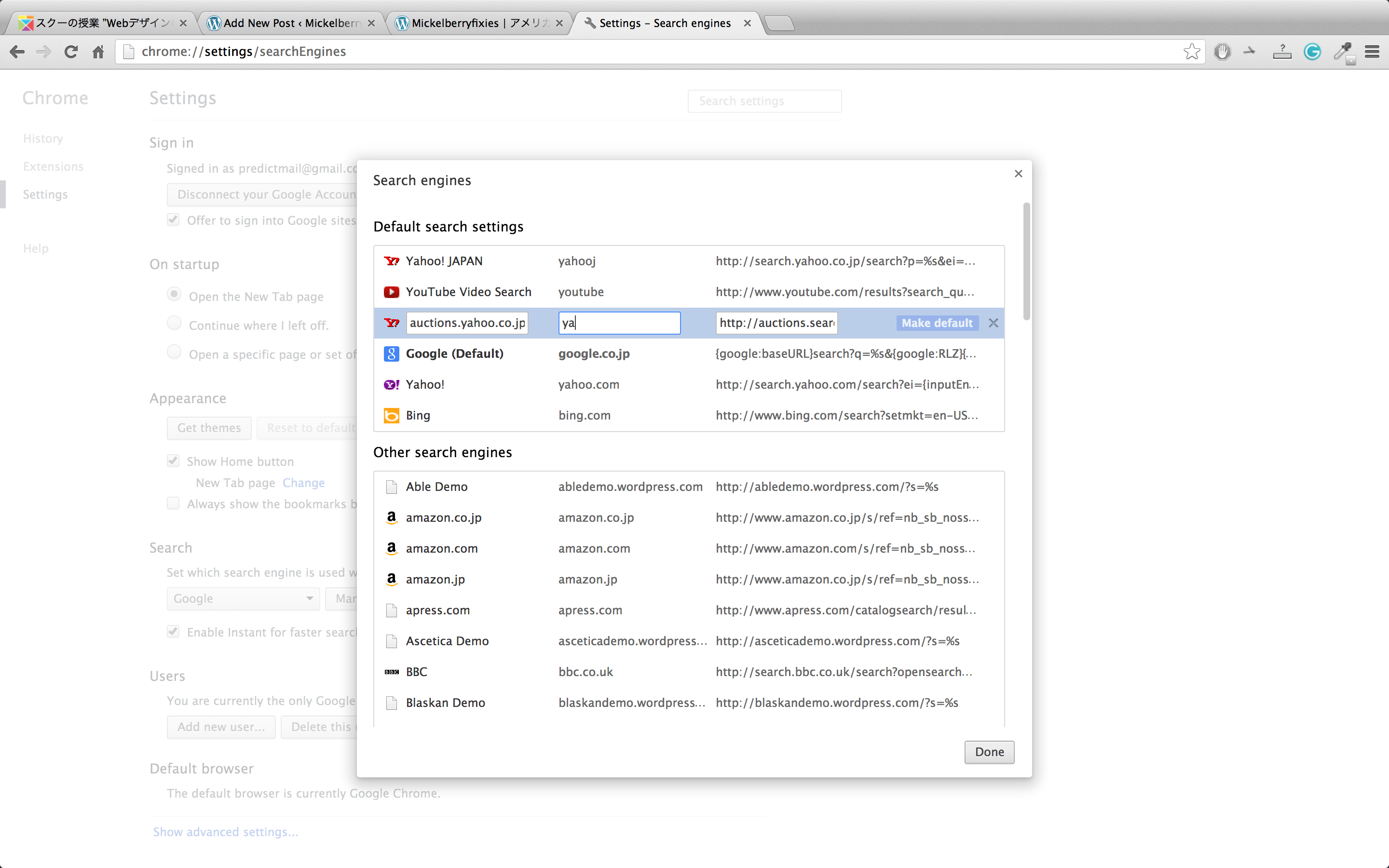Viewport: 1389px width, 868px height.
Task: Reload the current page
Action: click(70, 52)
